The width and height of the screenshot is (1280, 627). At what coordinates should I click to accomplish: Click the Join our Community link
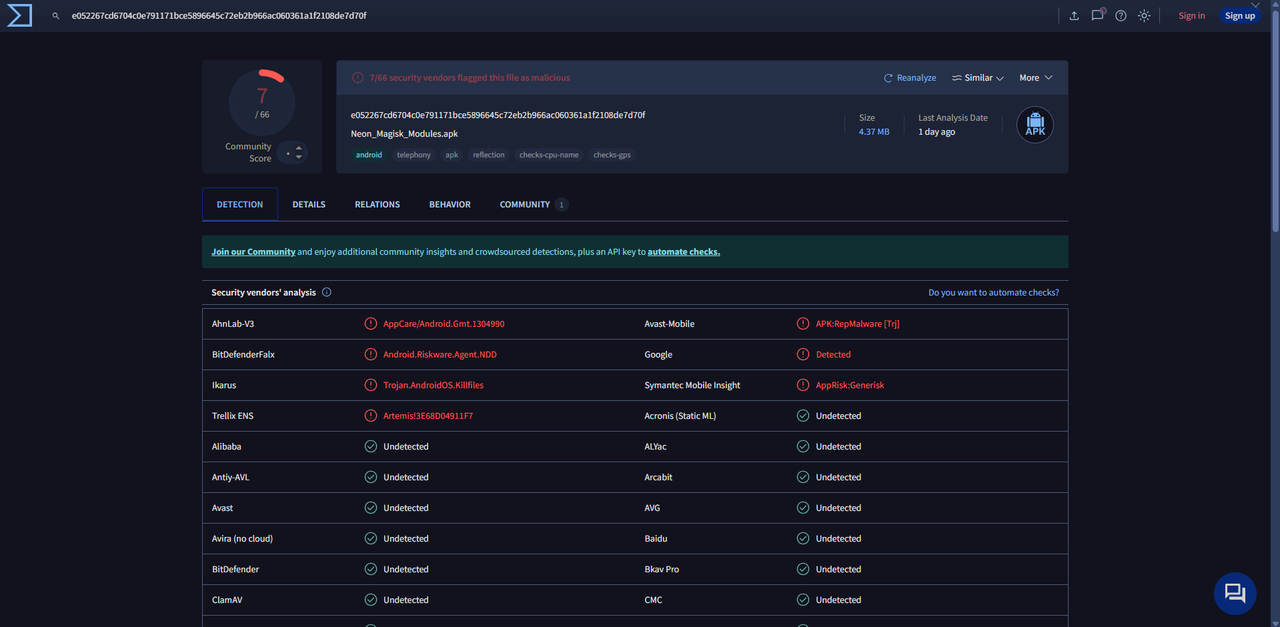[x=253, y=252]
